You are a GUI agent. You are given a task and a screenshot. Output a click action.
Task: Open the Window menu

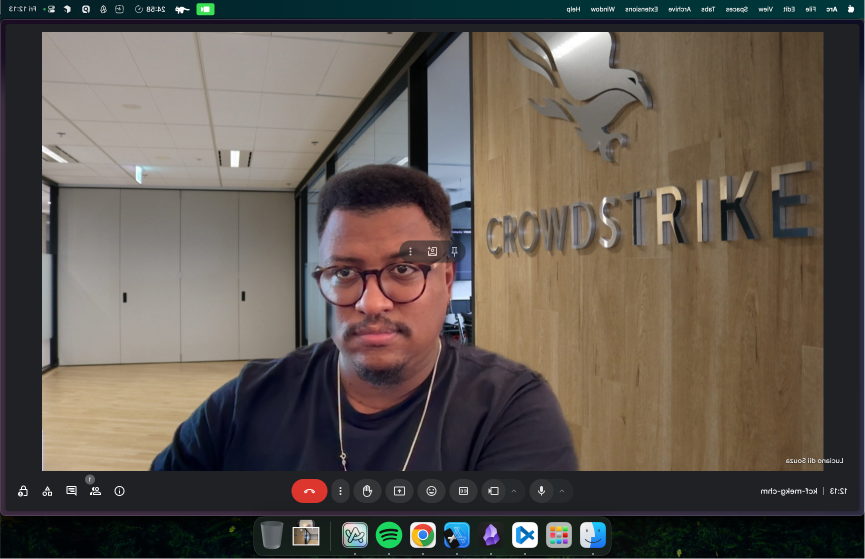pos(602,9)
